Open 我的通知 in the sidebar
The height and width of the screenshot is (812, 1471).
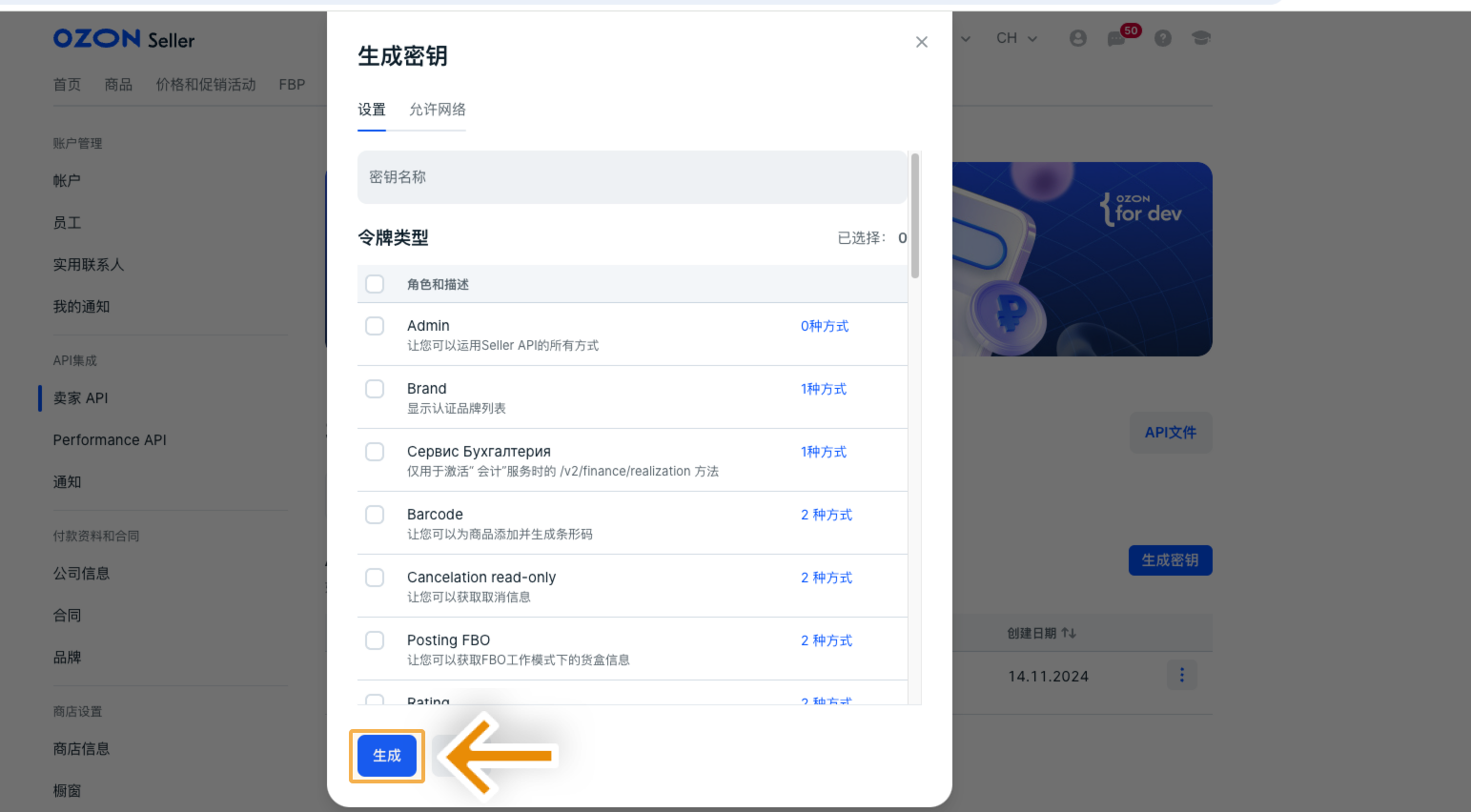[82, 307]
